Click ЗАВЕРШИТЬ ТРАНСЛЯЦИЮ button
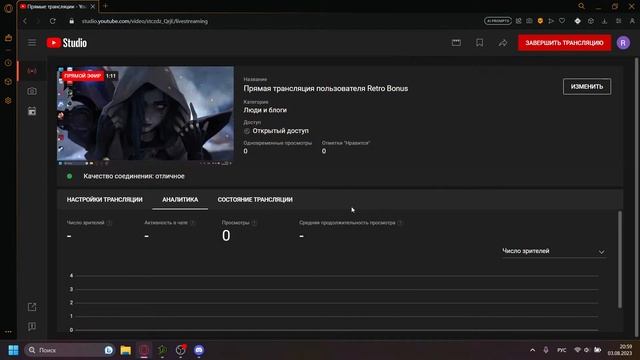Image resolution: width=640 pixels, height=360 pixels. coord(564,42)
